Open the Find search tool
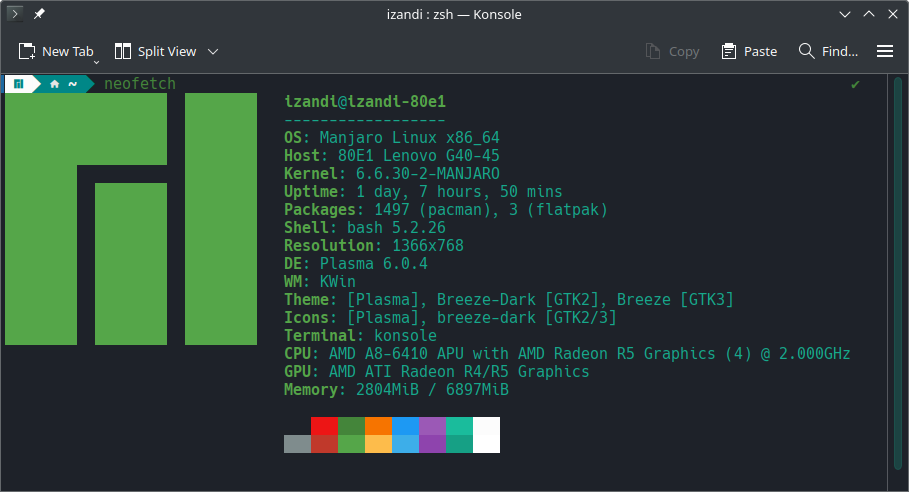 pyautogui.click(x=828, y=52)
